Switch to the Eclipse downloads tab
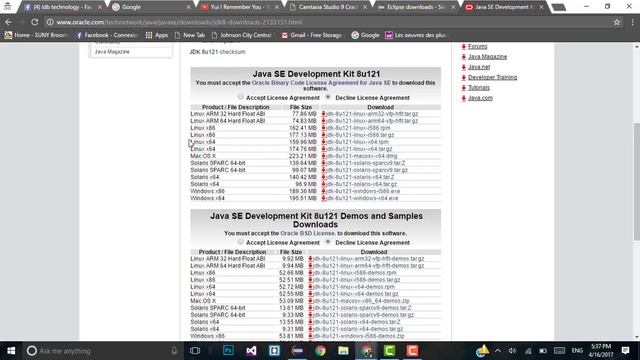The image size is (640, 360). tap(417, 7)
